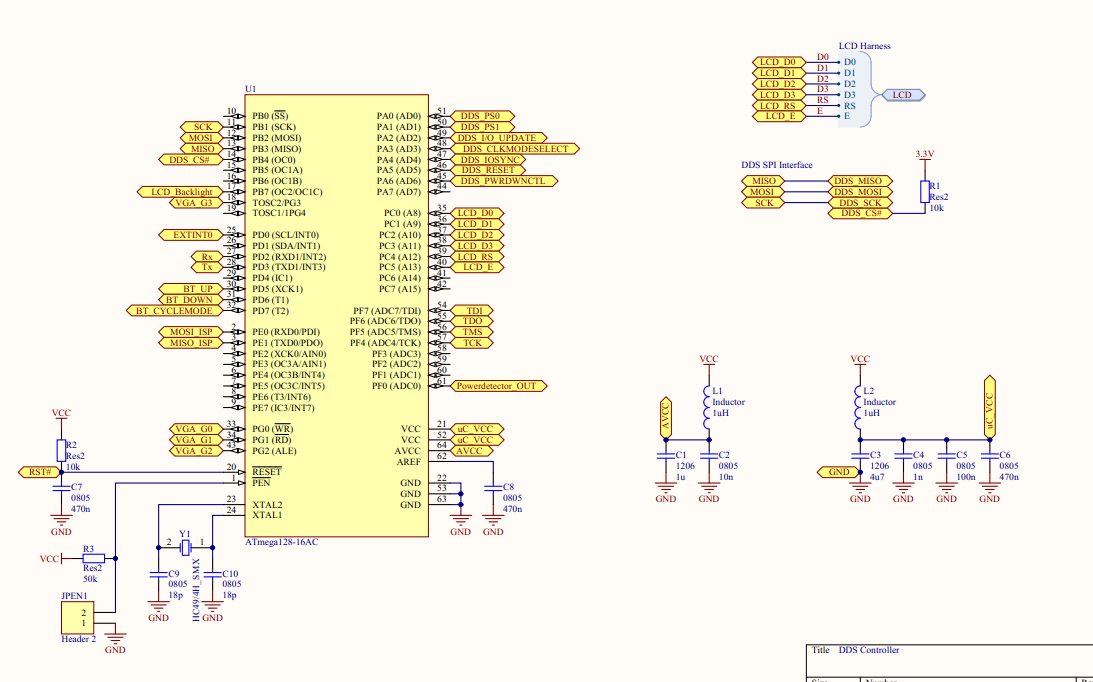Select capacitor C2 symbol
Image resolution: width=1093 pixels, height=682 pixels.
click(x=709, y=455)
